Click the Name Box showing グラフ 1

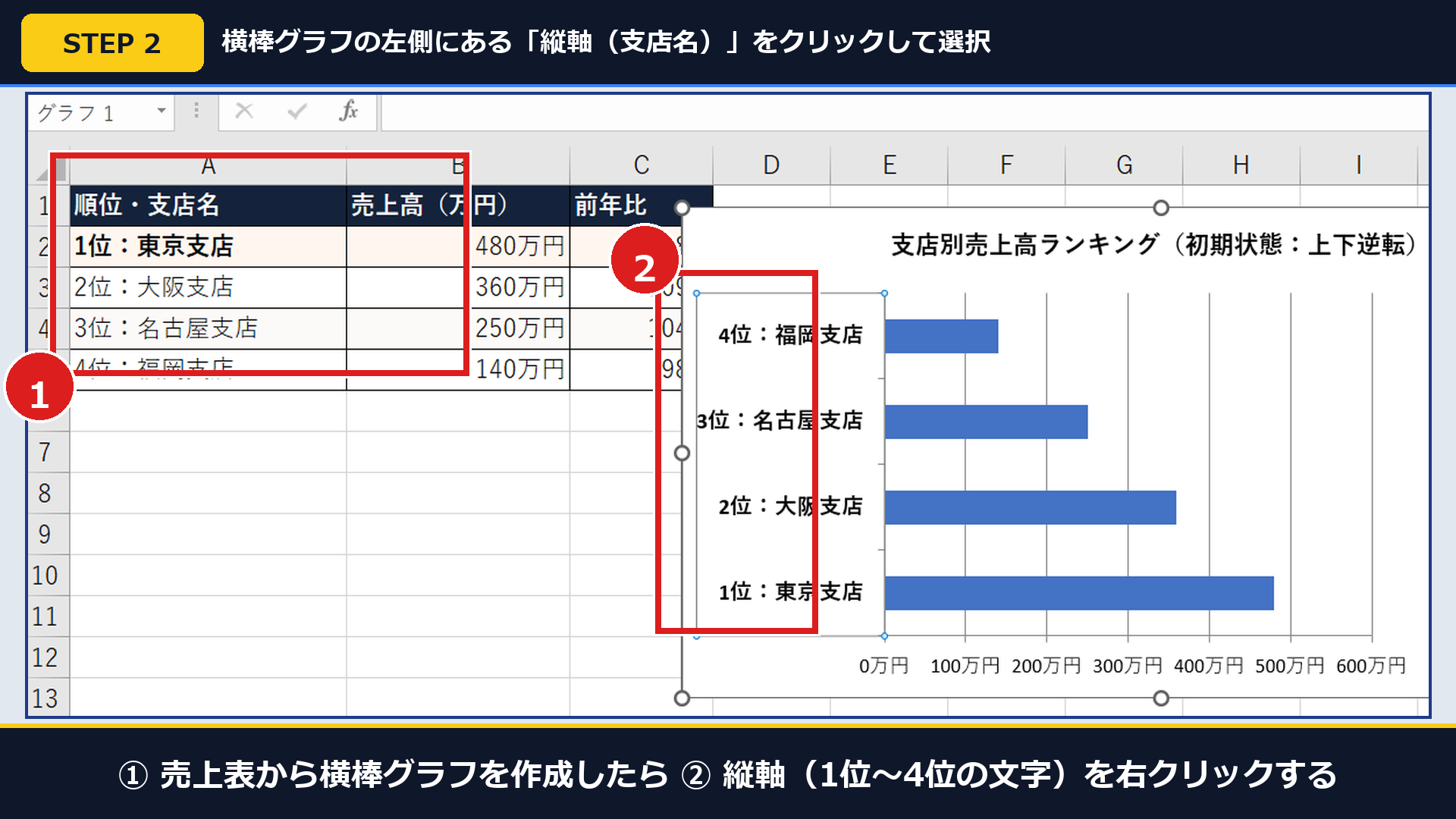pos(102,113)
